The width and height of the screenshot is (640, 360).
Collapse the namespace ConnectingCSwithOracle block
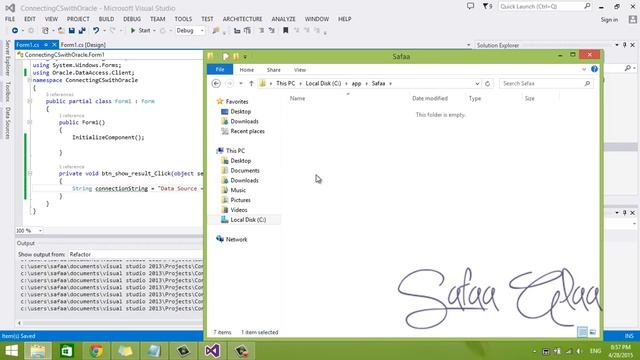click(x=29, y=80)
